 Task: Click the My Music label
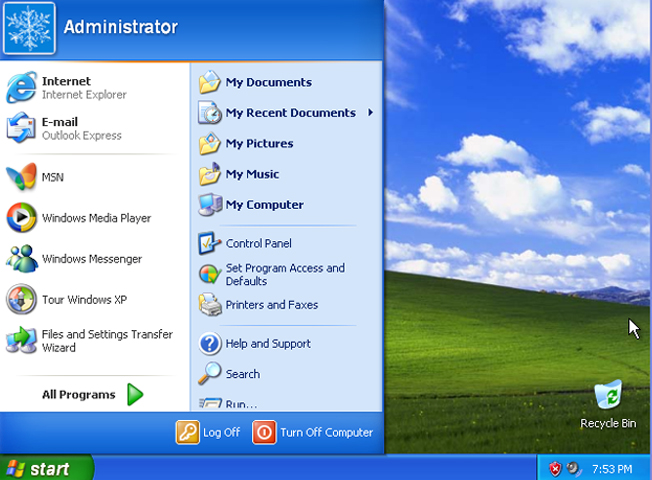point(252,174)
